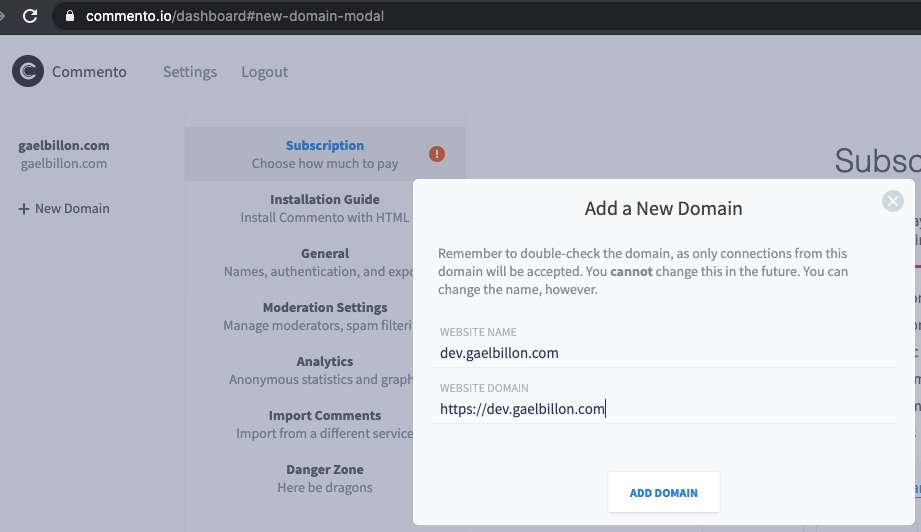Open the Moderation Settings section
Screen dimensions: 921x532
325,316
